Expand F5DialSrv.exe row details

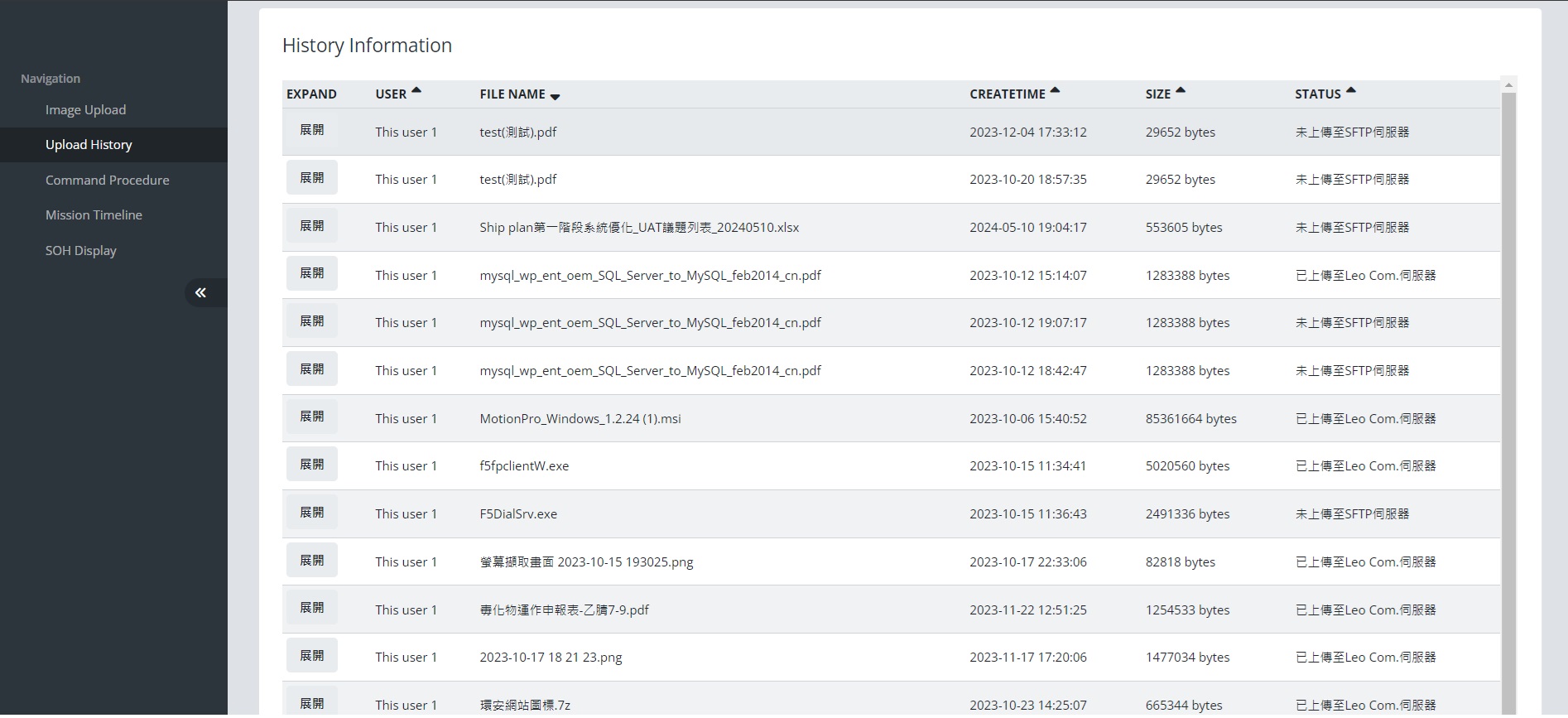[311, 513]
